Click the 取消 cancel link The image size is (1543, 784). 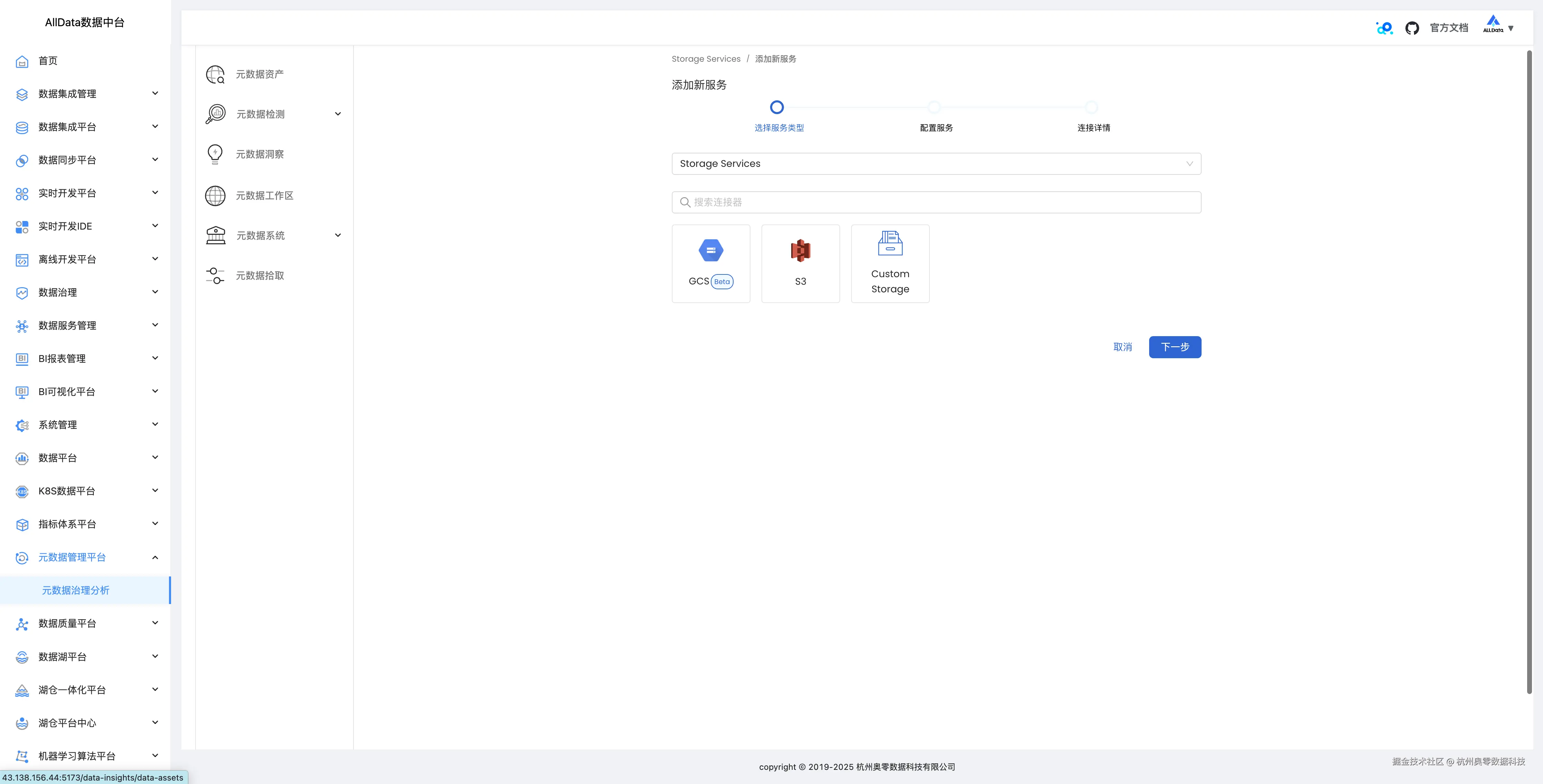[1122, 347]
